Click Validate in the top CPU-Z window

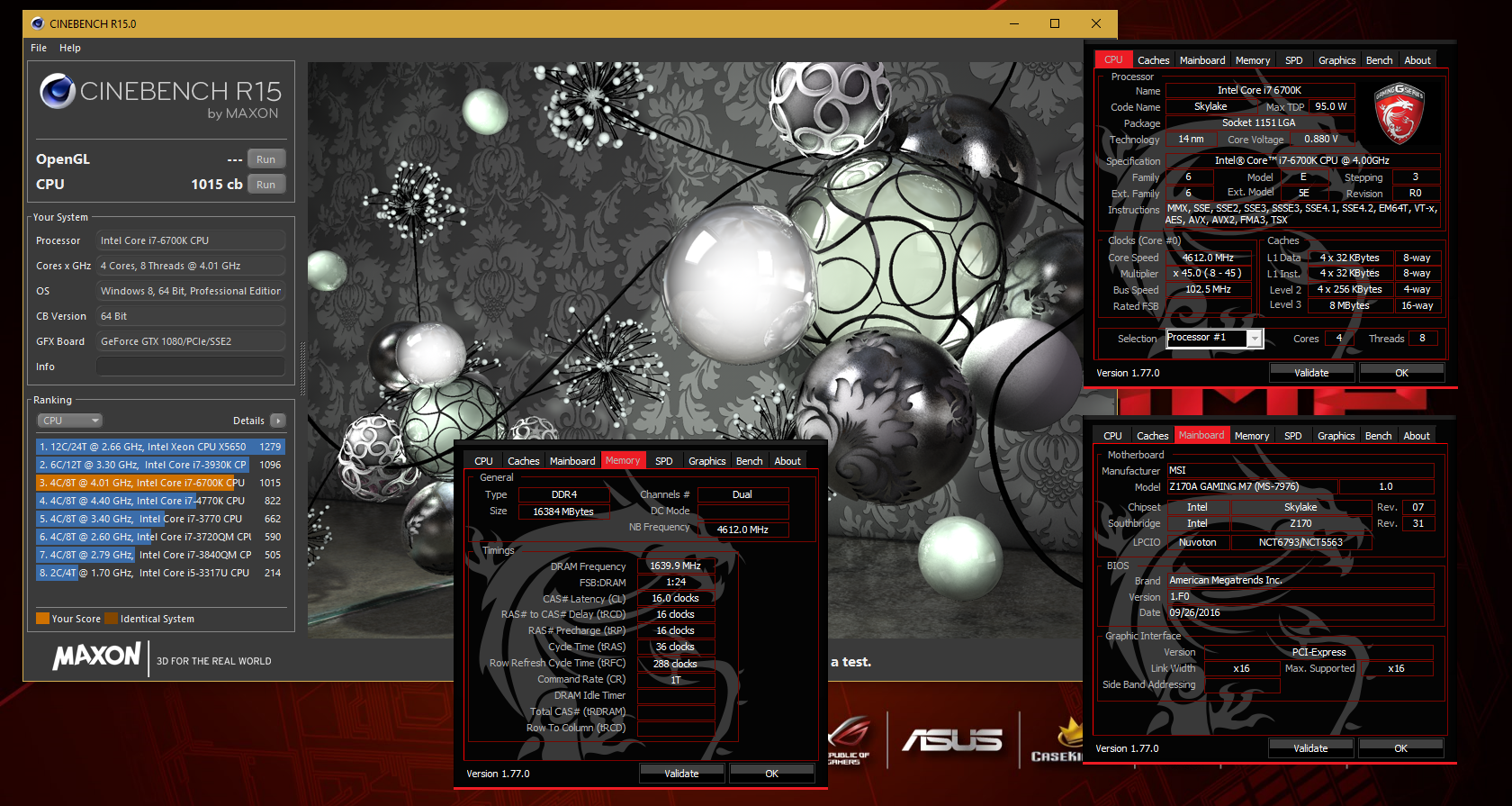[x=1311, y=373]
